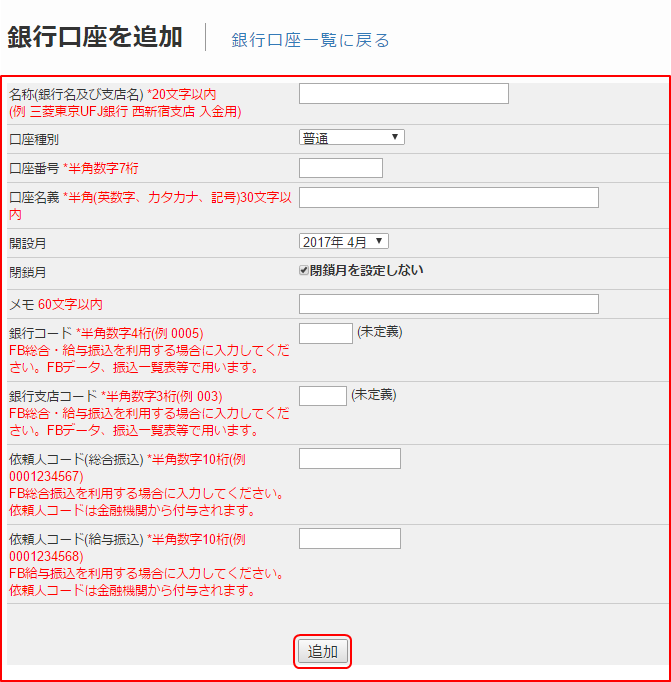
Task: Uncheck the 閉鎖月を設定しない checkbox
Action: pos(304,271)
